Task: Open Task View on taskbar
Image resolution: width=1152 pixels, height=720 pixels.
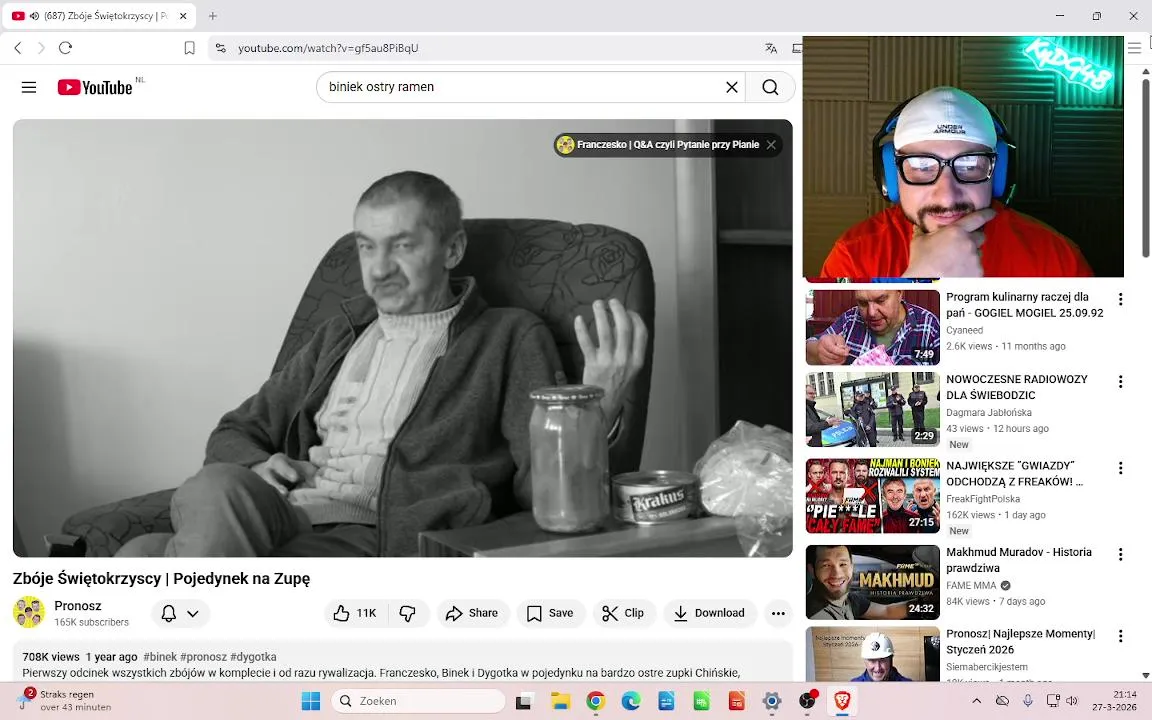Action: click(x=523, y=702)
